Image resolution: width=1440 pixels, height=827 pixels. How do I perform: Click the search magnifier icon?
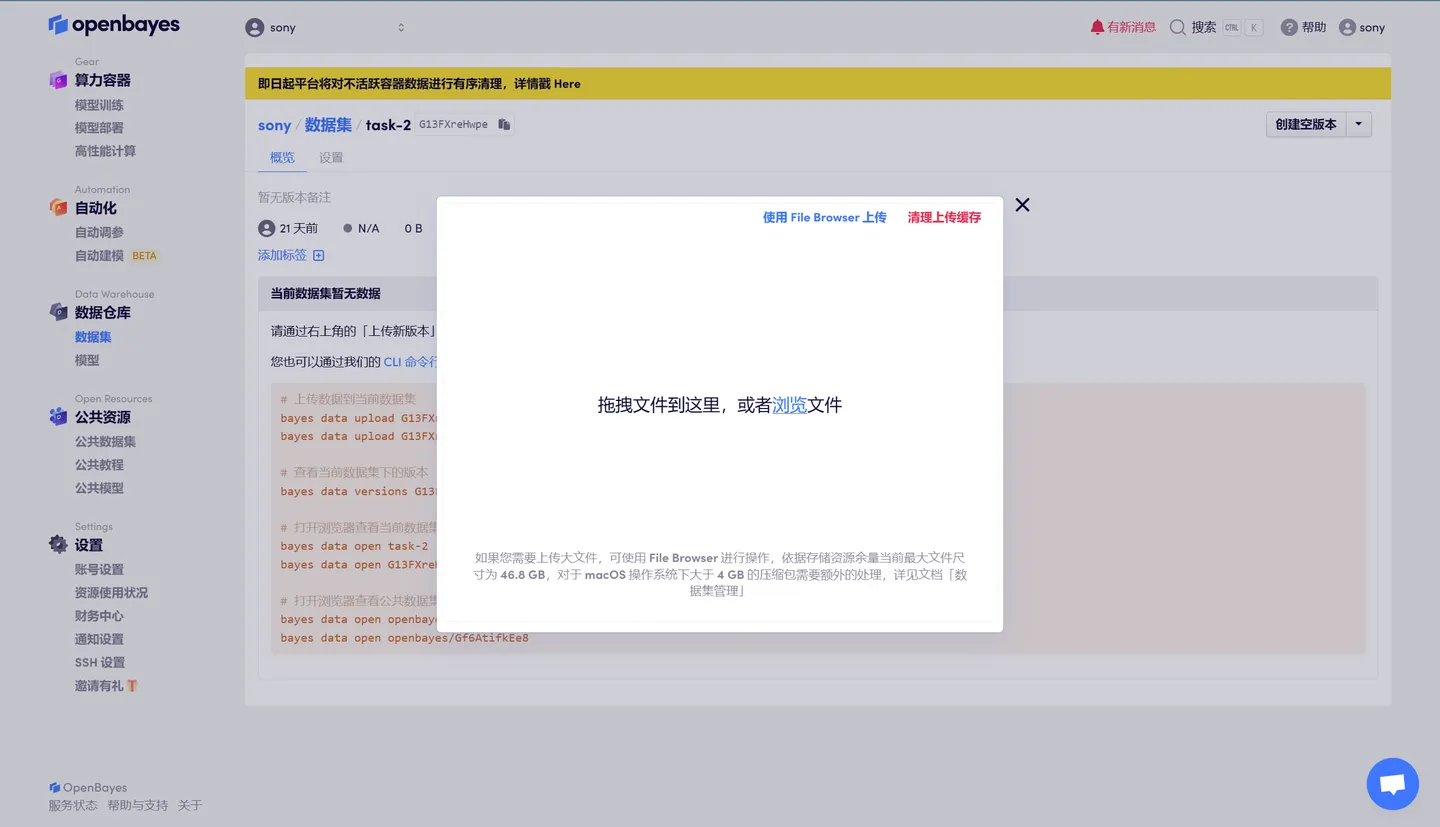pyautogui.click(x=1176, y=27)
